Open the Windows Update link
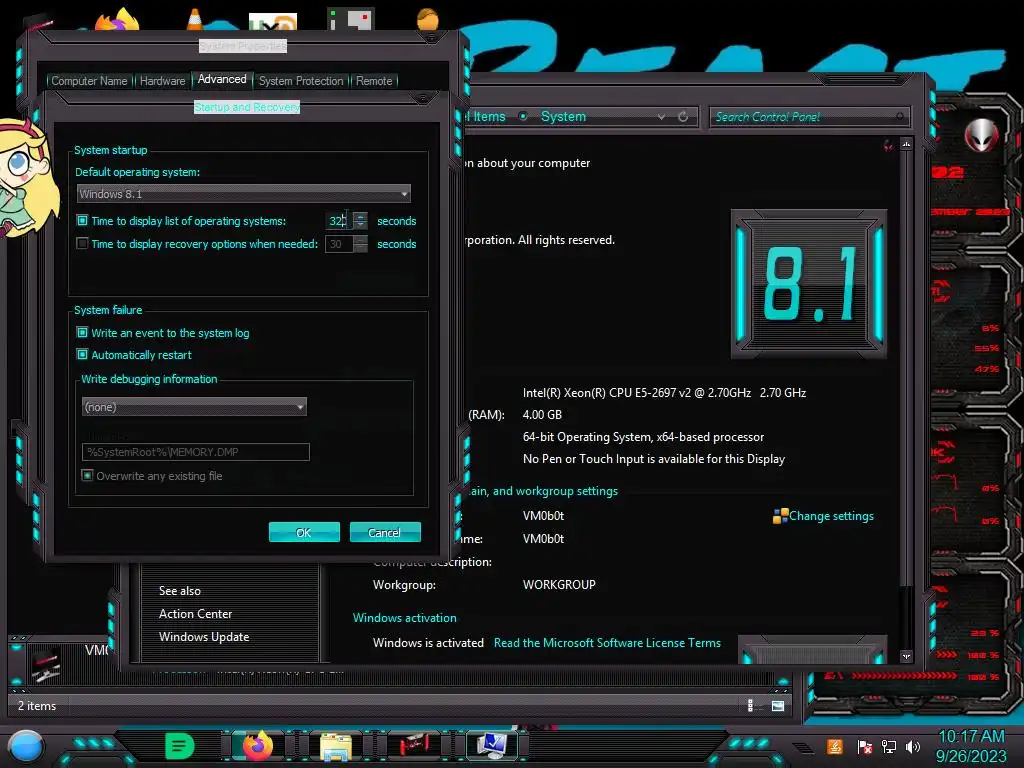 tap(204, 637)
